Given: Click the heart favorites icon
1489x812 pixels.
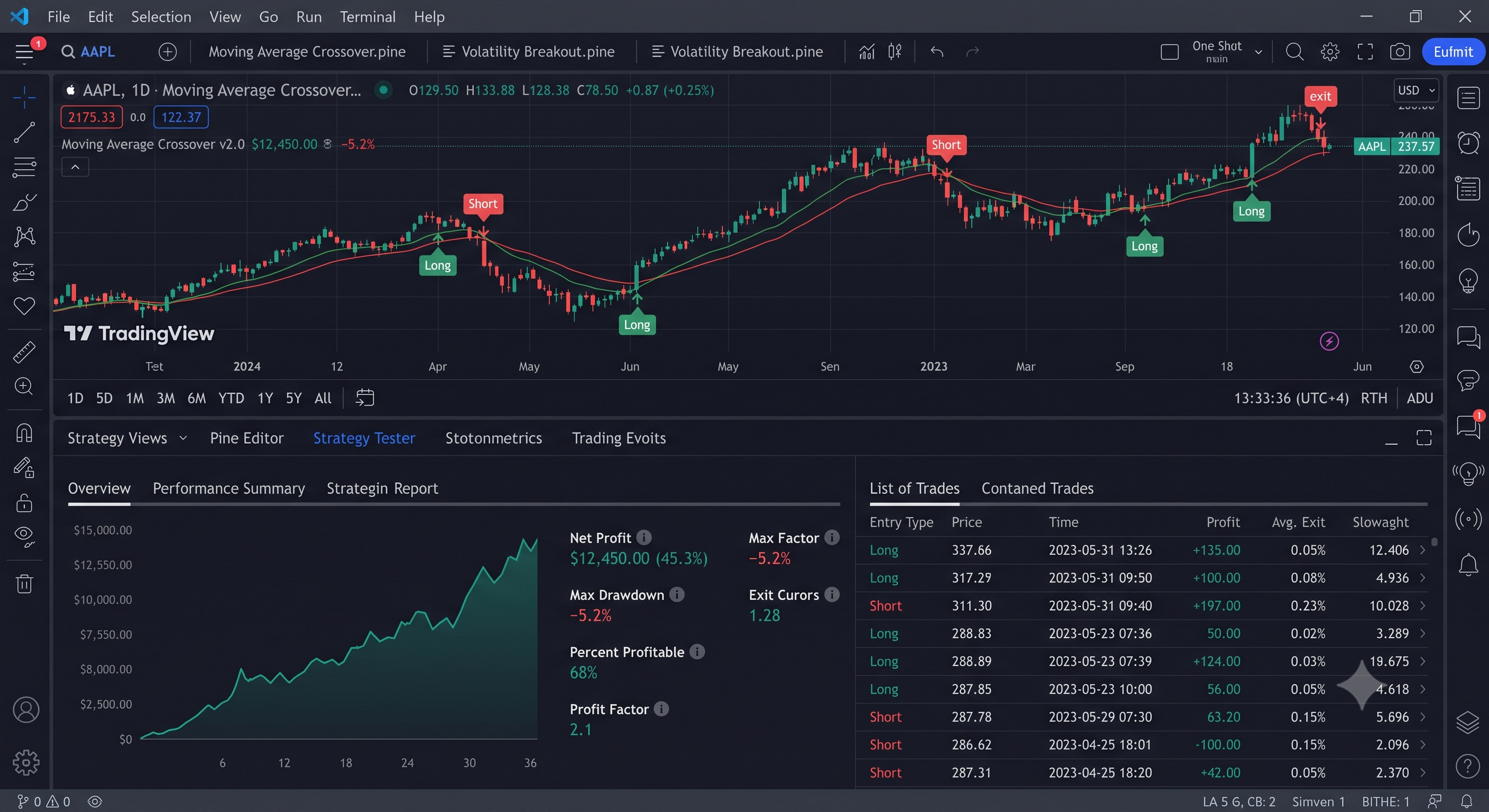Looking at the screenshot, I should tap(24, 306).
